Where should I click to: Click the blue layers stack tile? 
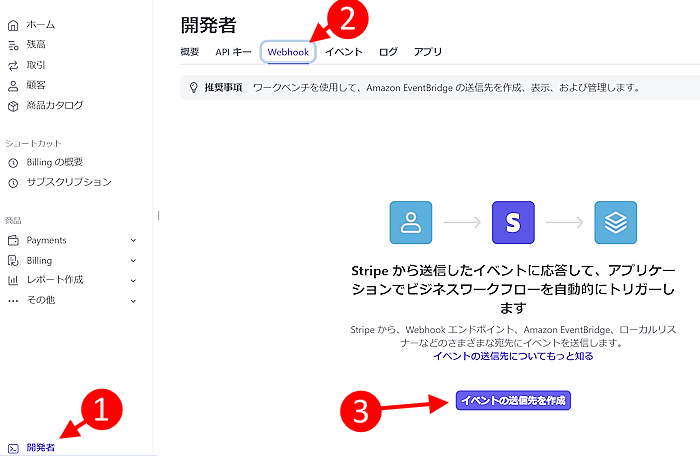pos(616,222)
